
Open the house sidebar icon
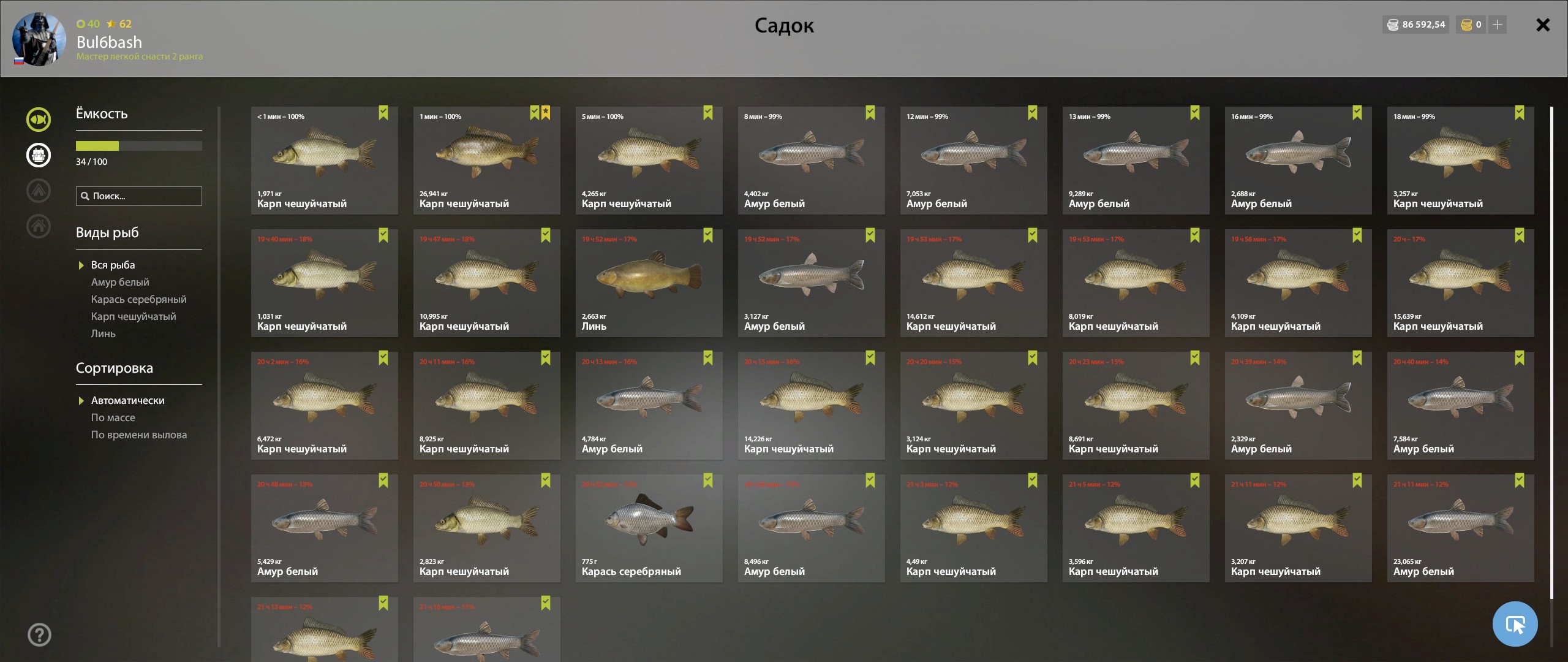pos(39,226)
